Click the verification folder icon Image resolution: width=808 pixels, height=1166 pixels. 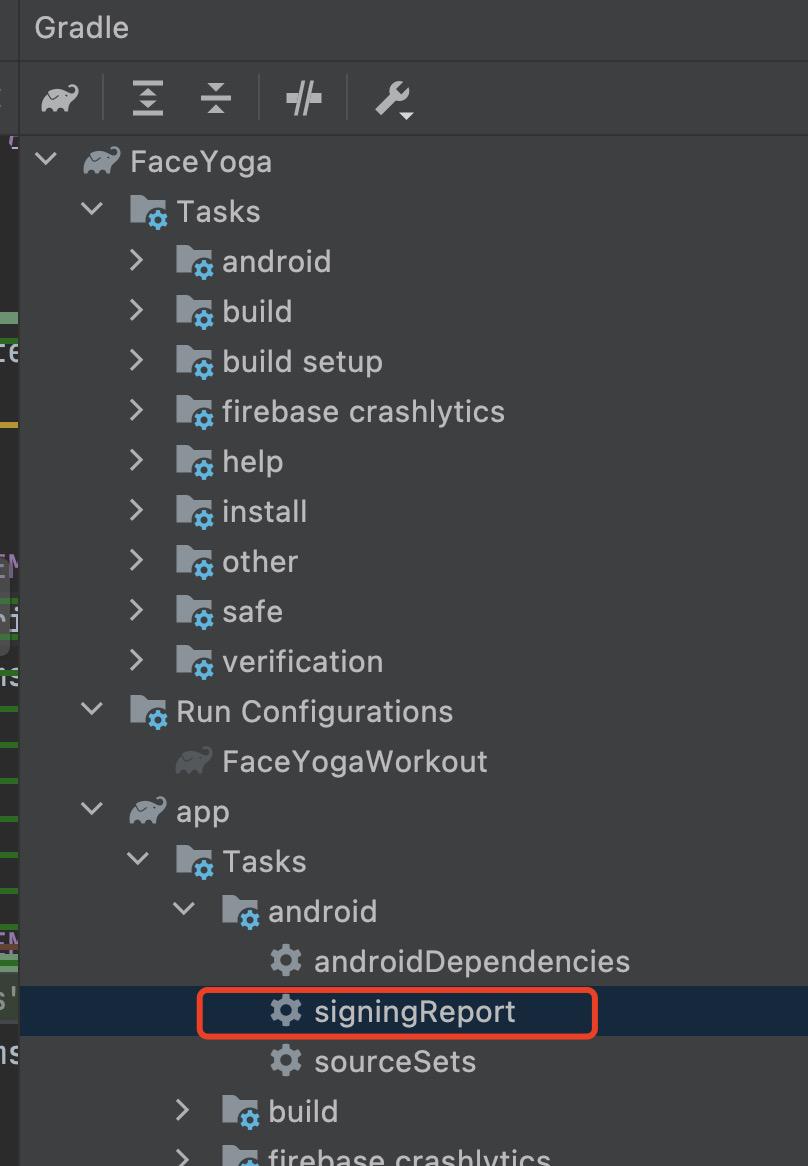(195, 661)
